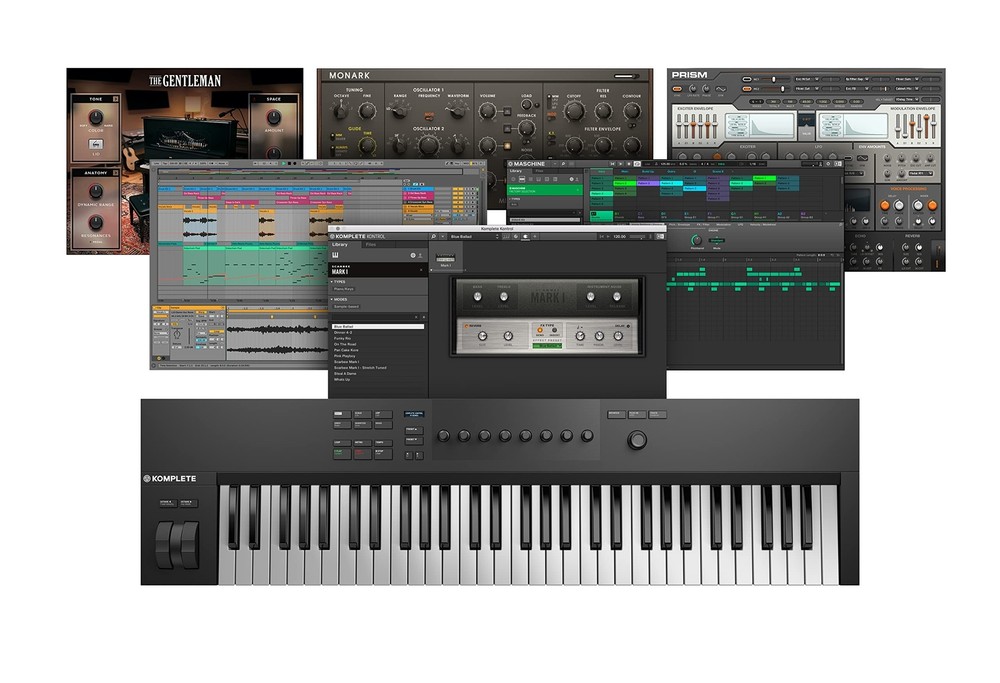Toggle the DELAY section on the Mark I
1000x683 pixels.
[x=626, y=326]
